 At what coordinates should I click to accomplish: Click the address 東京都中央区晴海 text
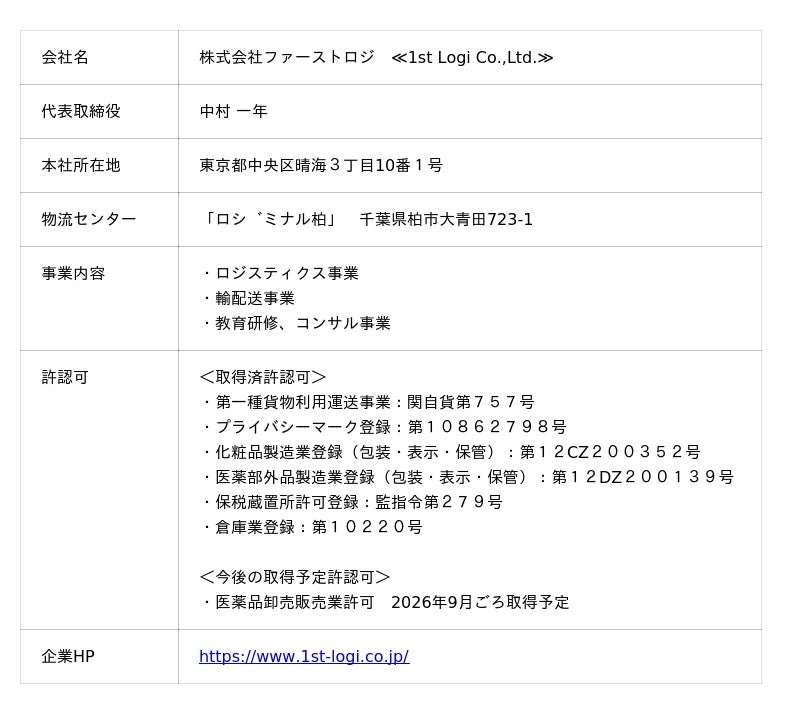[263, 165]
